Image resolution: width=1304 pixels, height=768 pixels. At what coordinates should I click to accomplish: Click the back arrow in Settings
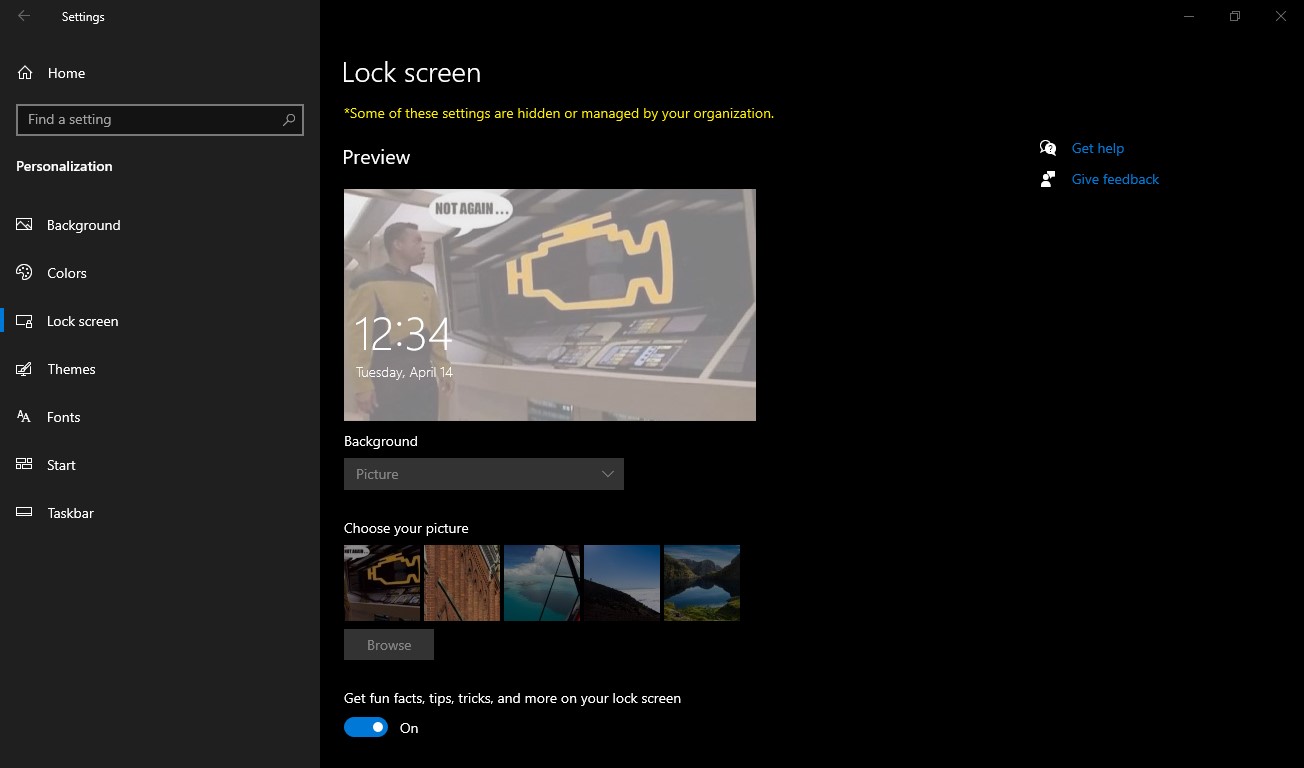24,16
